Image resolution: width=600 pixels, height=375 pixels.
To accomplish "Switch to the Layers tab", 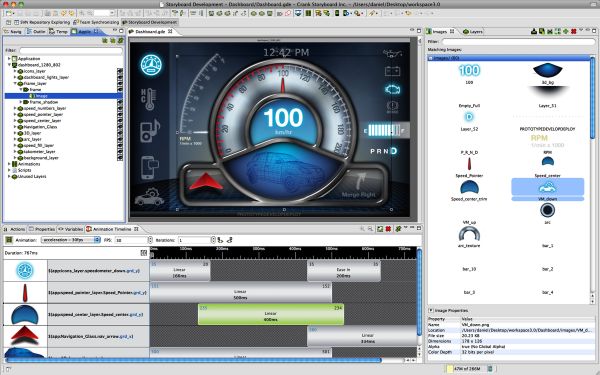I will pyautogui.click(x=473, y=31).
